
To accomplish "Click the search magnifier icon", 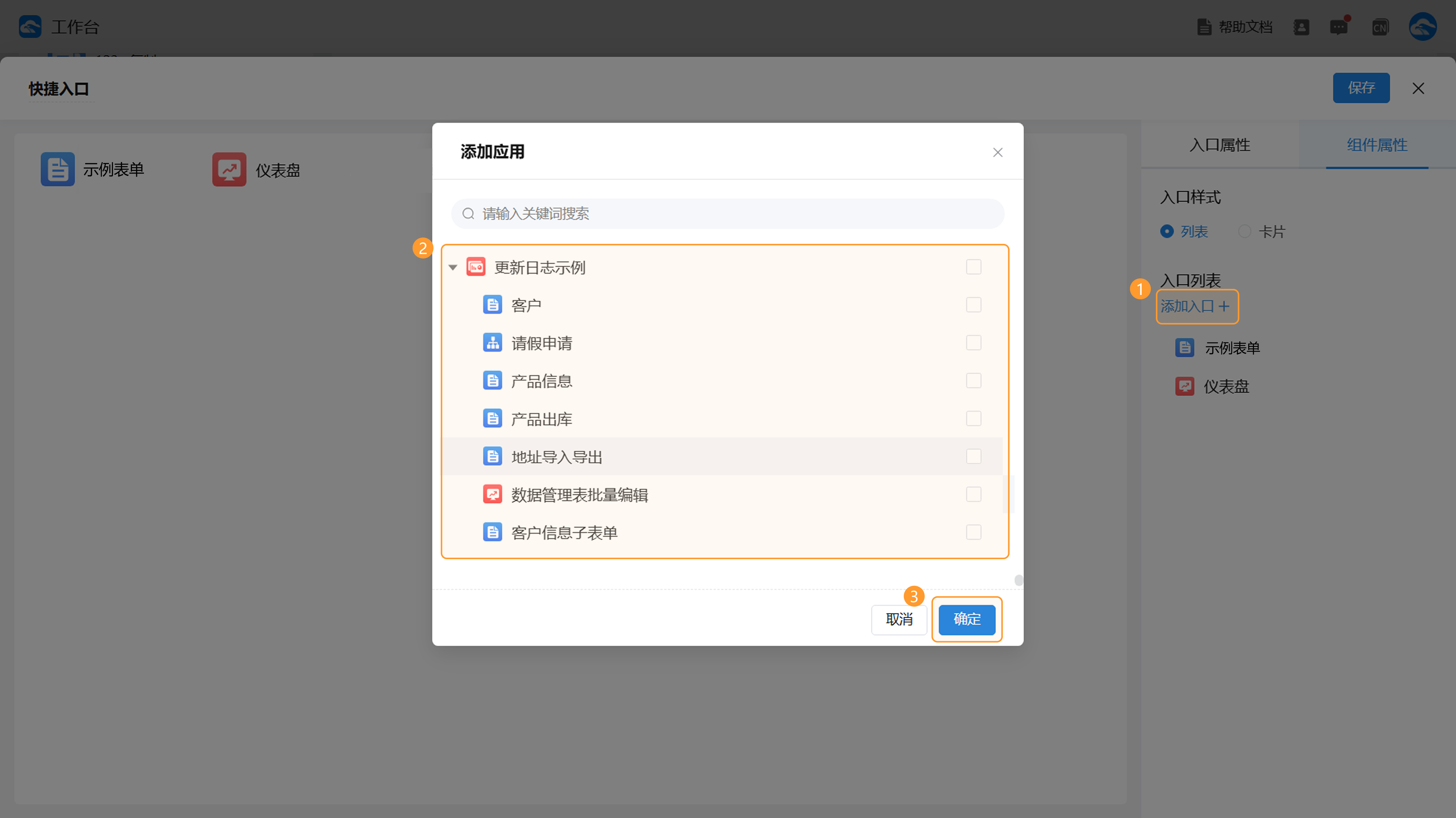I will tap(468, 214).
